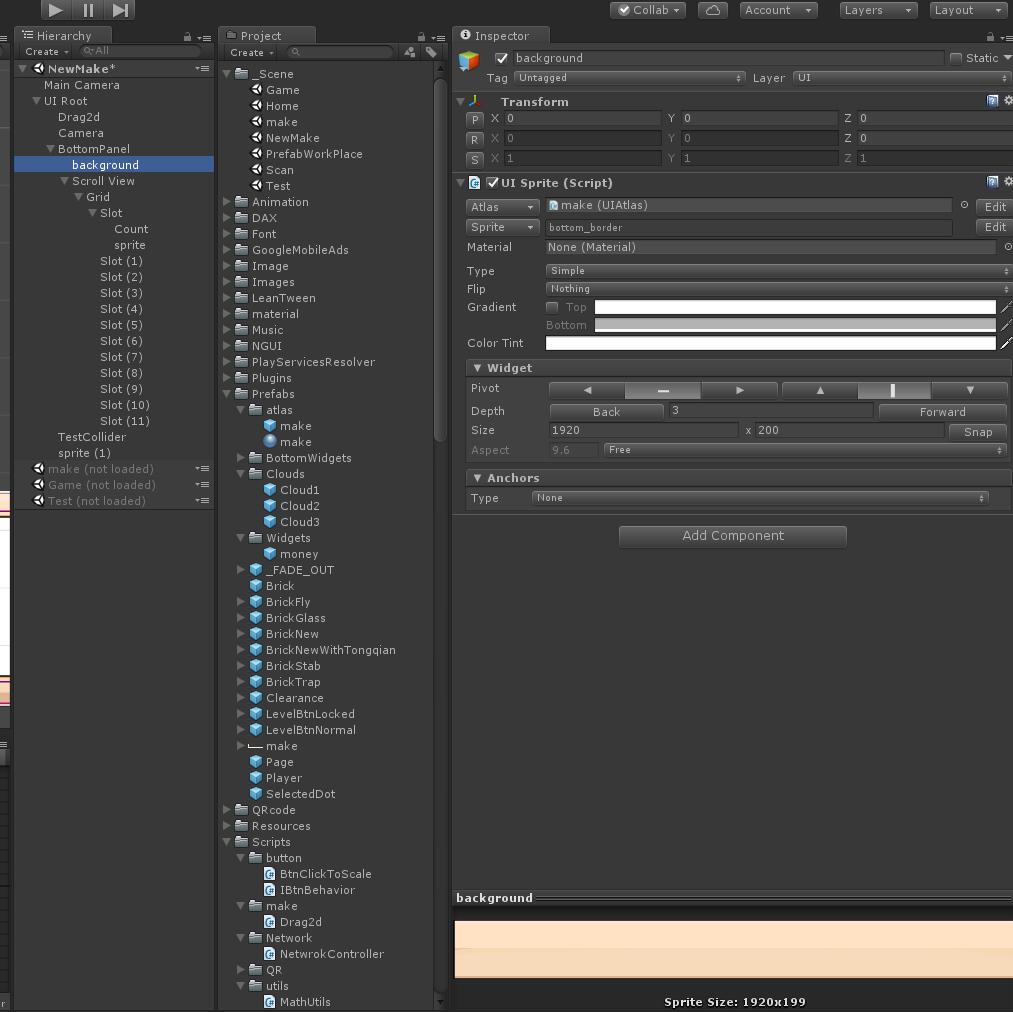Switch to the Hierarchy tab
1013x1012 pixels.
pyautogui.click(x=63, y=36)
